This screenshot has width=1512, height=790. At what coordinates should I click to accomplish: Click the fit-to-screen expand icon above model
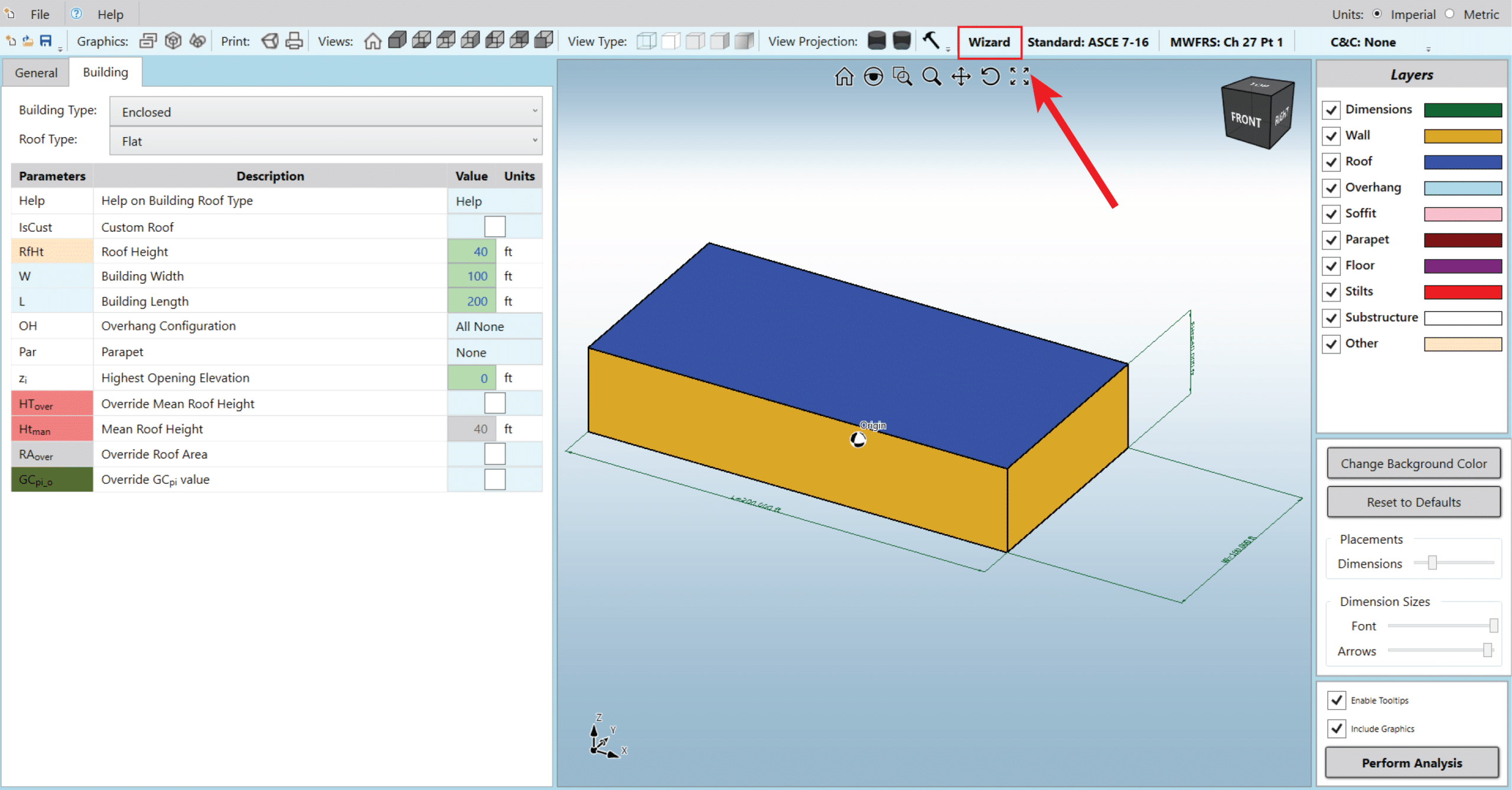pyautogui.click(x=1019, y=76)
